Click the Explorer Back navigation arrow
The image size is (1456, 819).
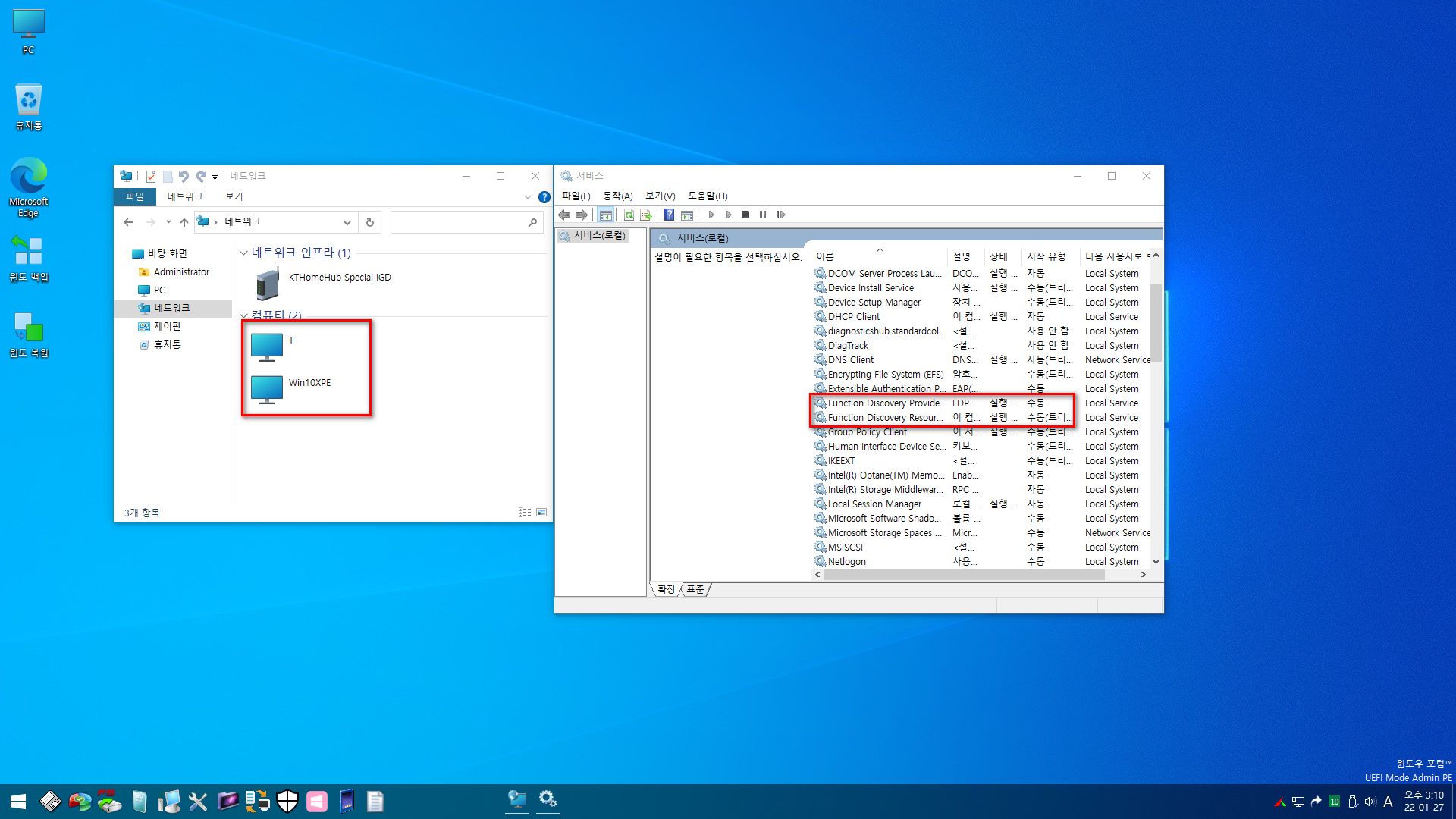128,222
